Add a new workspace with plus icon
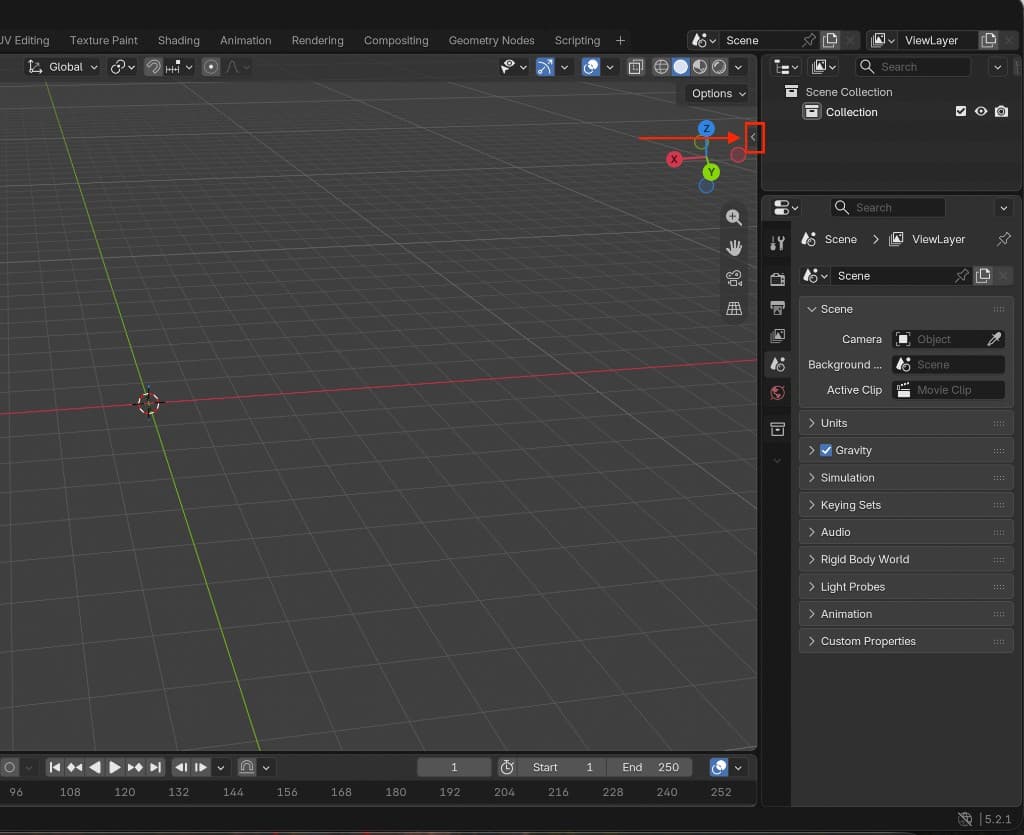The width and height of the screenshot is (1024, 835). (620, 40)
